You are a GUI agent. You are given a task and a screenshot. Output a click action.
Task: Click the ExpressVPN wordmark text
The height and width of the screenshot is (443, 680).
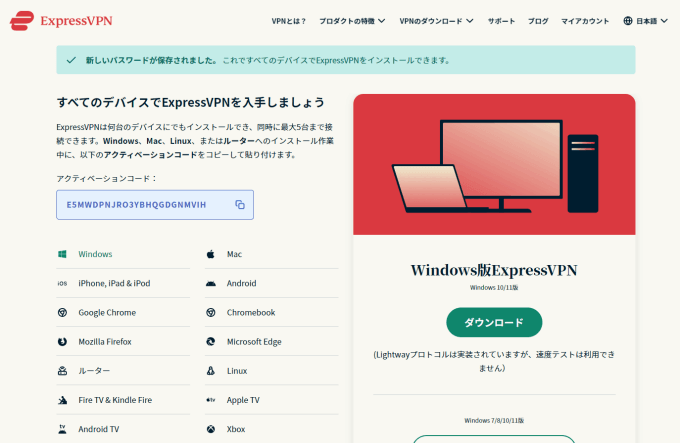pyautogui.click(x=76, y=21)
